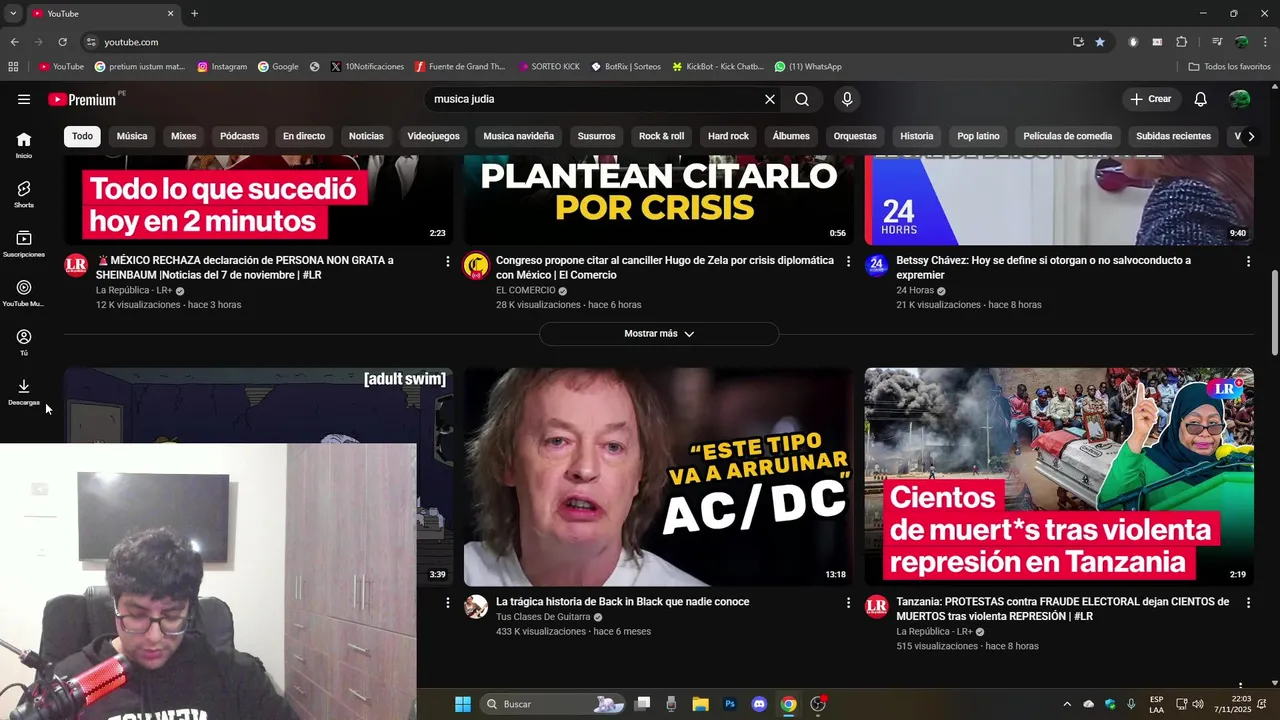This screenshot has width=1280, height=720.
Task: Select the Todo filter chip
Action: (x=82, y=136)
